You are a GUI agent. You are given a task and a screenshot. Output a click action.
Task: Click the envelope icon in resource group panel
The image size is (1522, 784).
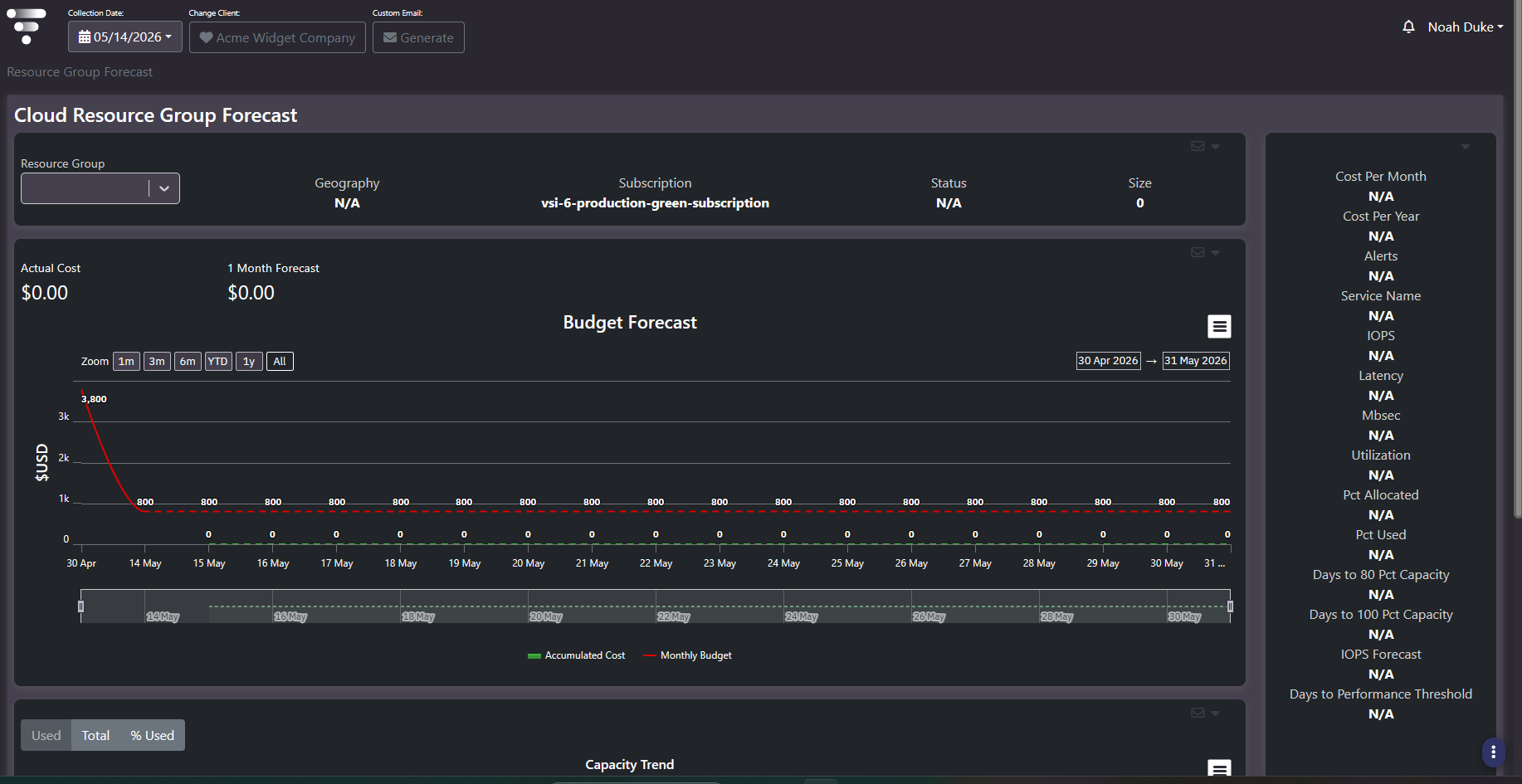point(1198,146)
